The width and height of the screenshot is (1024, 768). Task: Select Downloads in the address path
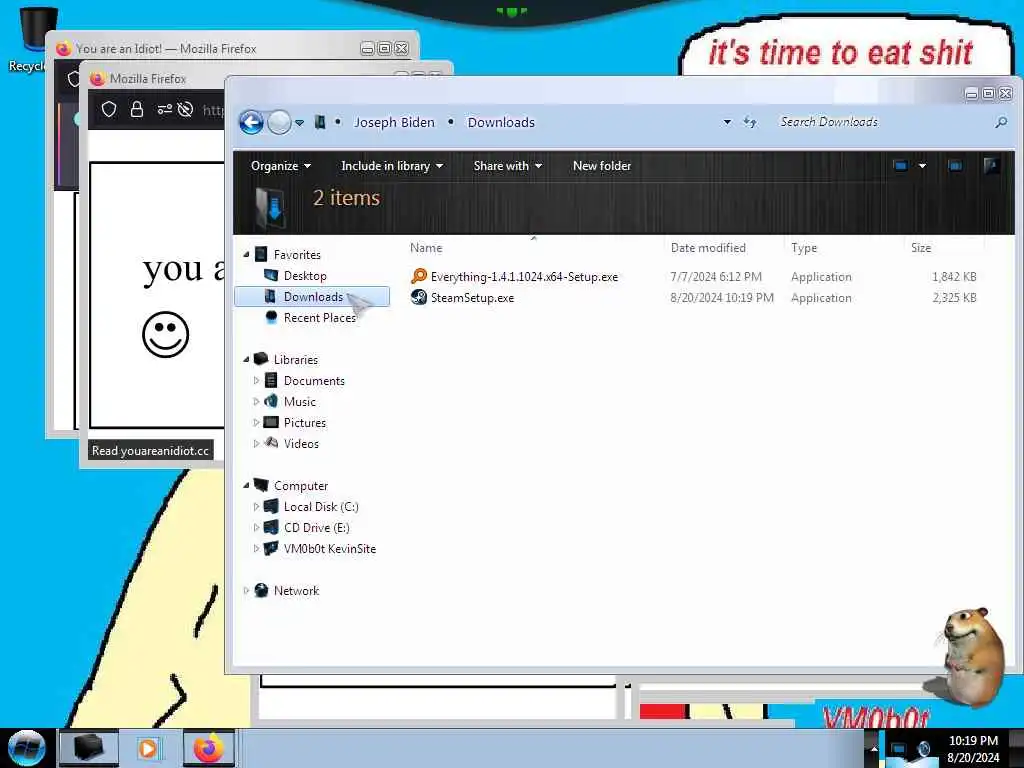[501, 122]
